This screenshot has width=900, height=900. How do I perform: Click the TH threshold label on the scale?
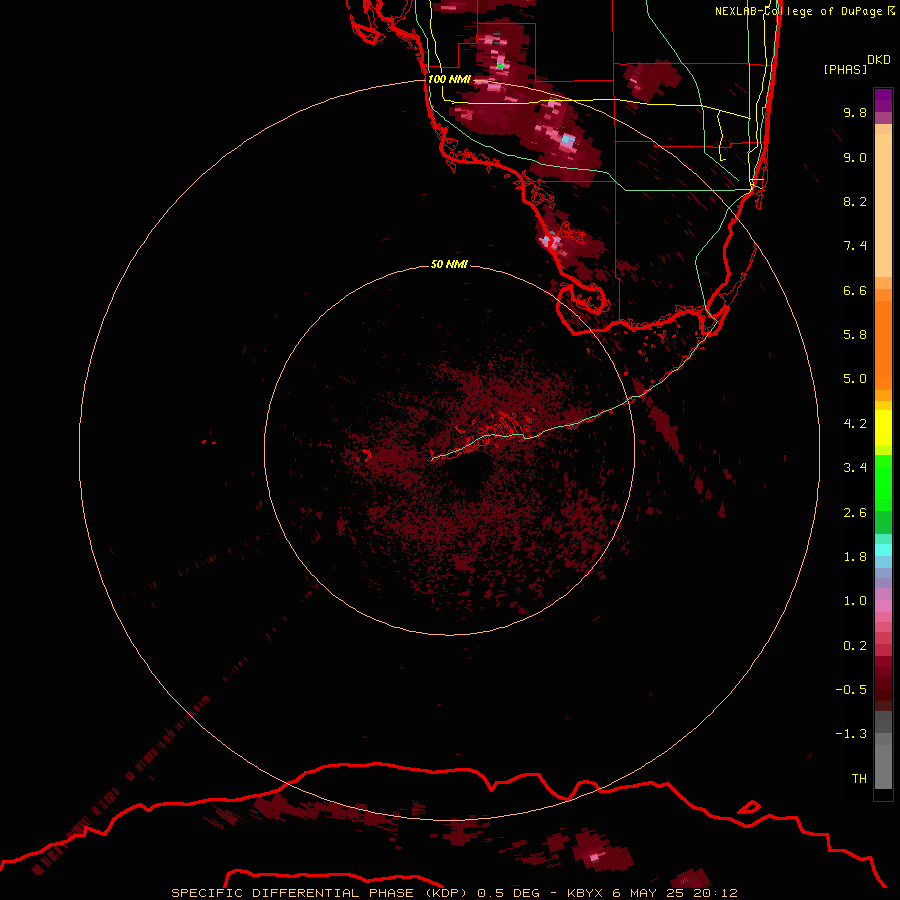click(x=859, y=779)
